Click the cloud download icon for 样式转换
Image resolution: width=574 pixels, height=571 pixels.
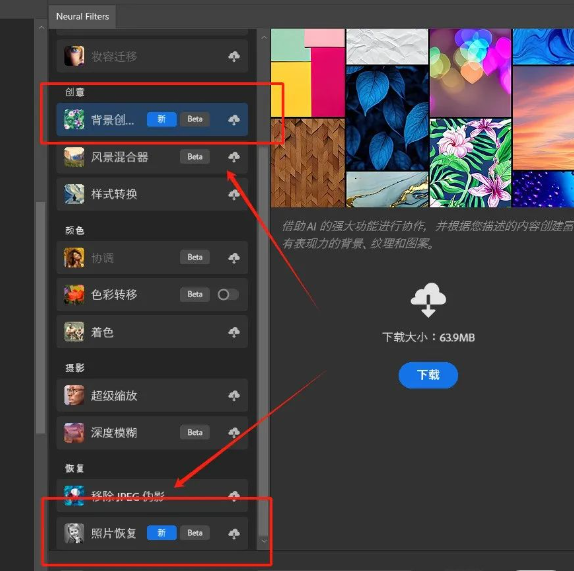click(234, 194)
